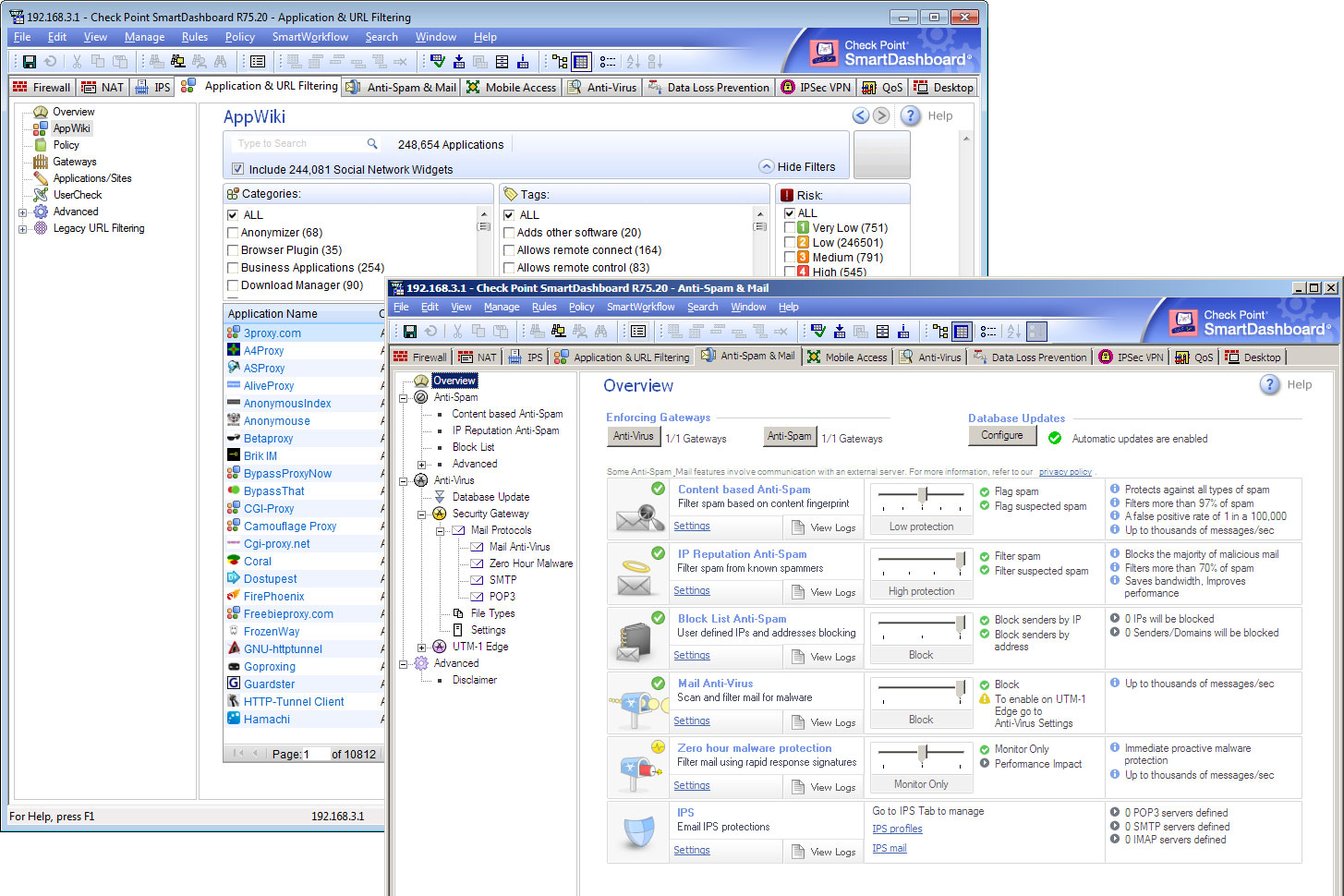The image size is (1344, 896).
Task: Check the Browser Plugin (35) category
Action: (x=233, y=250)
